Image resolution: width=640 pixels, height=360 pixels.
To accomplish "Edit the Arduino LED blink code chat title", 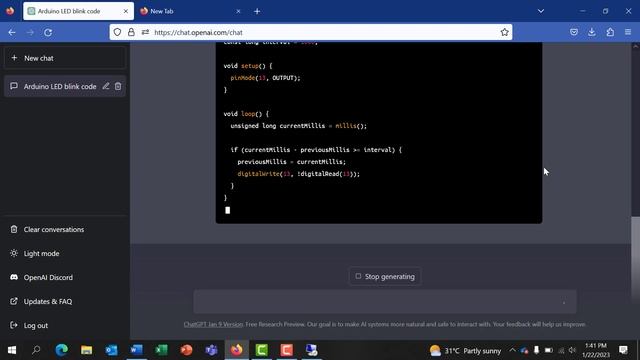I will click(106, 86).
